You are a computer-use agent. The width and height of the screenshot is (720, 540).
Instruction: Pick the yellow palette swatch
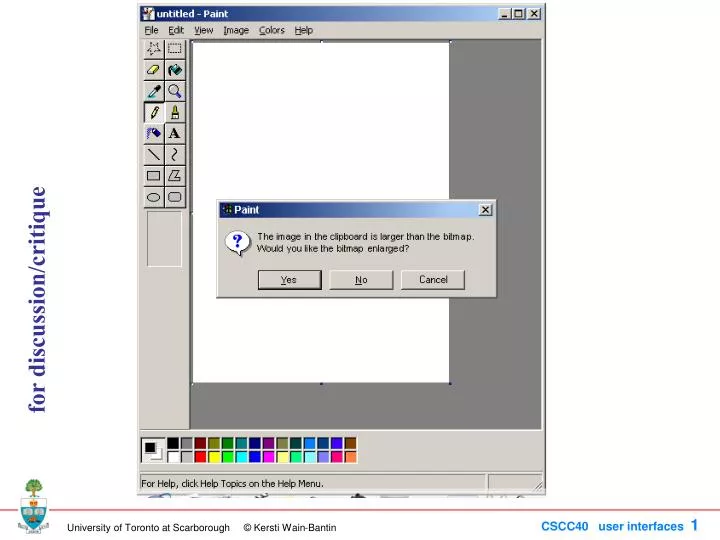point(214,456)
